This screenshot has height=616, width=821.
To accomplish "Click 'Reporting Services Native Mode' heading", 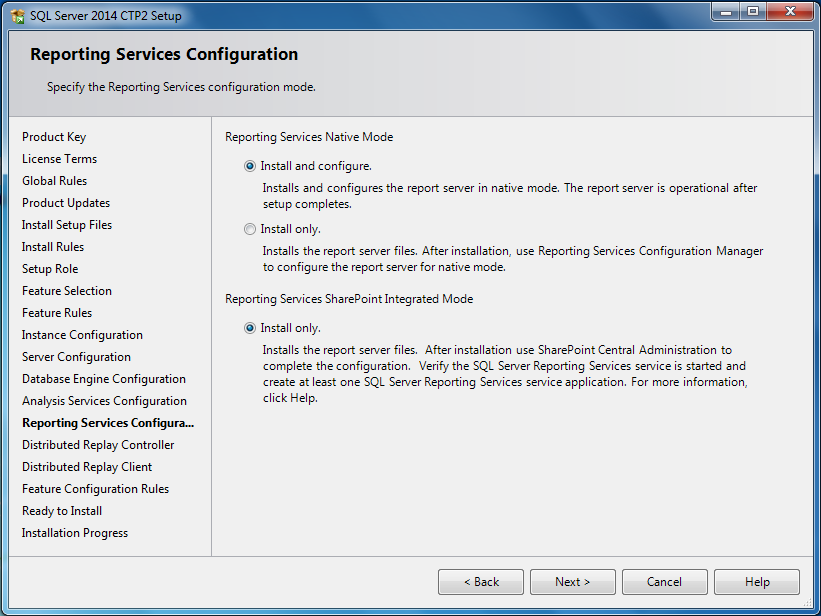I will (x=309, y=137).
